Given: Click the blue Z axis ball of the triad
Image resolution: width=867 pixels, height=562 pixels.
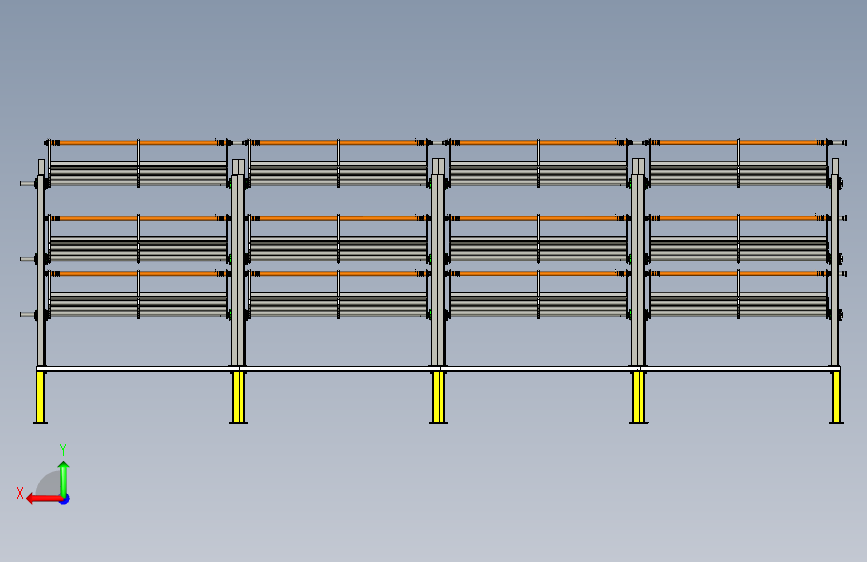Looking at the screenshot, I should pos(65,499).
